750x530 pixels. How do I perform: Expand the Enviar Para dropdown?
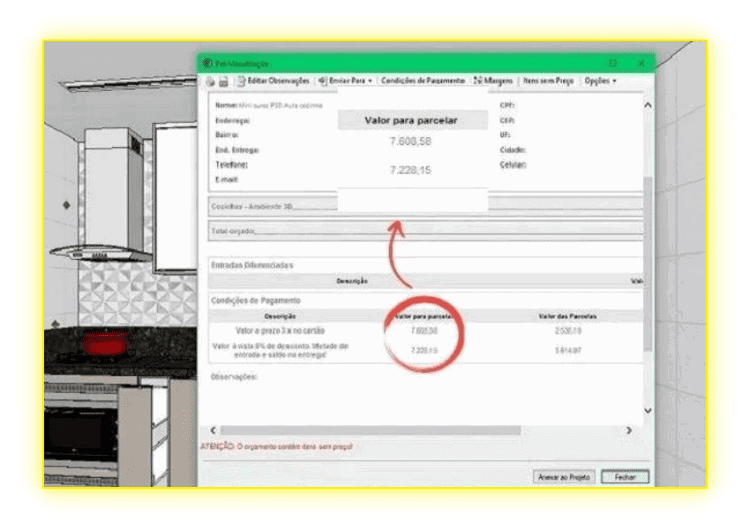pyautogui.click(x=345, y=80)
